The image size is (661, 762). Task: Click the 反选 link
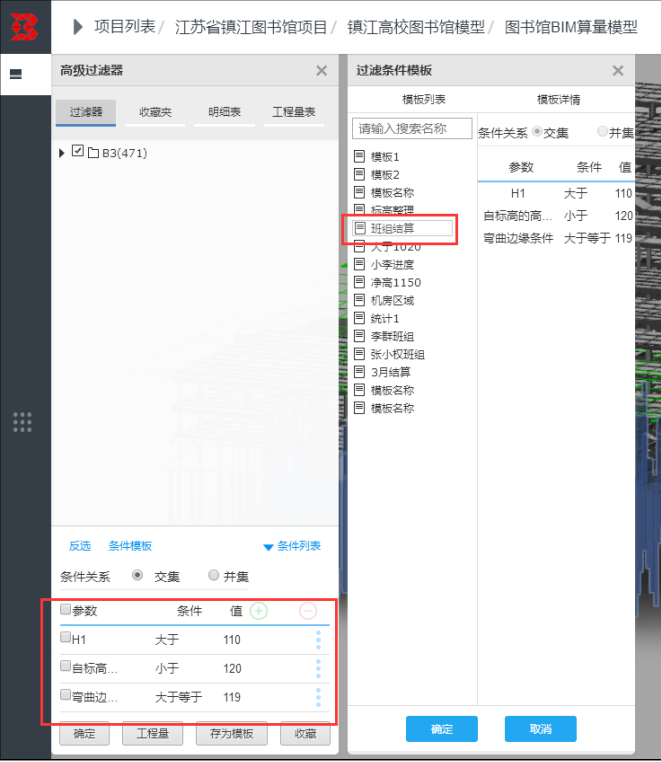point(80,546)
